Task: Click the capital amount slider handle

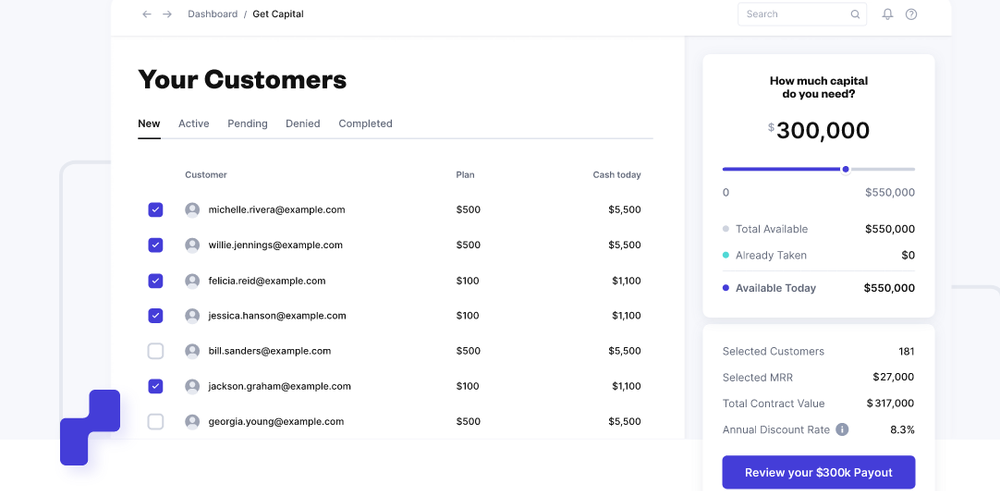Action: coord(846,169)
